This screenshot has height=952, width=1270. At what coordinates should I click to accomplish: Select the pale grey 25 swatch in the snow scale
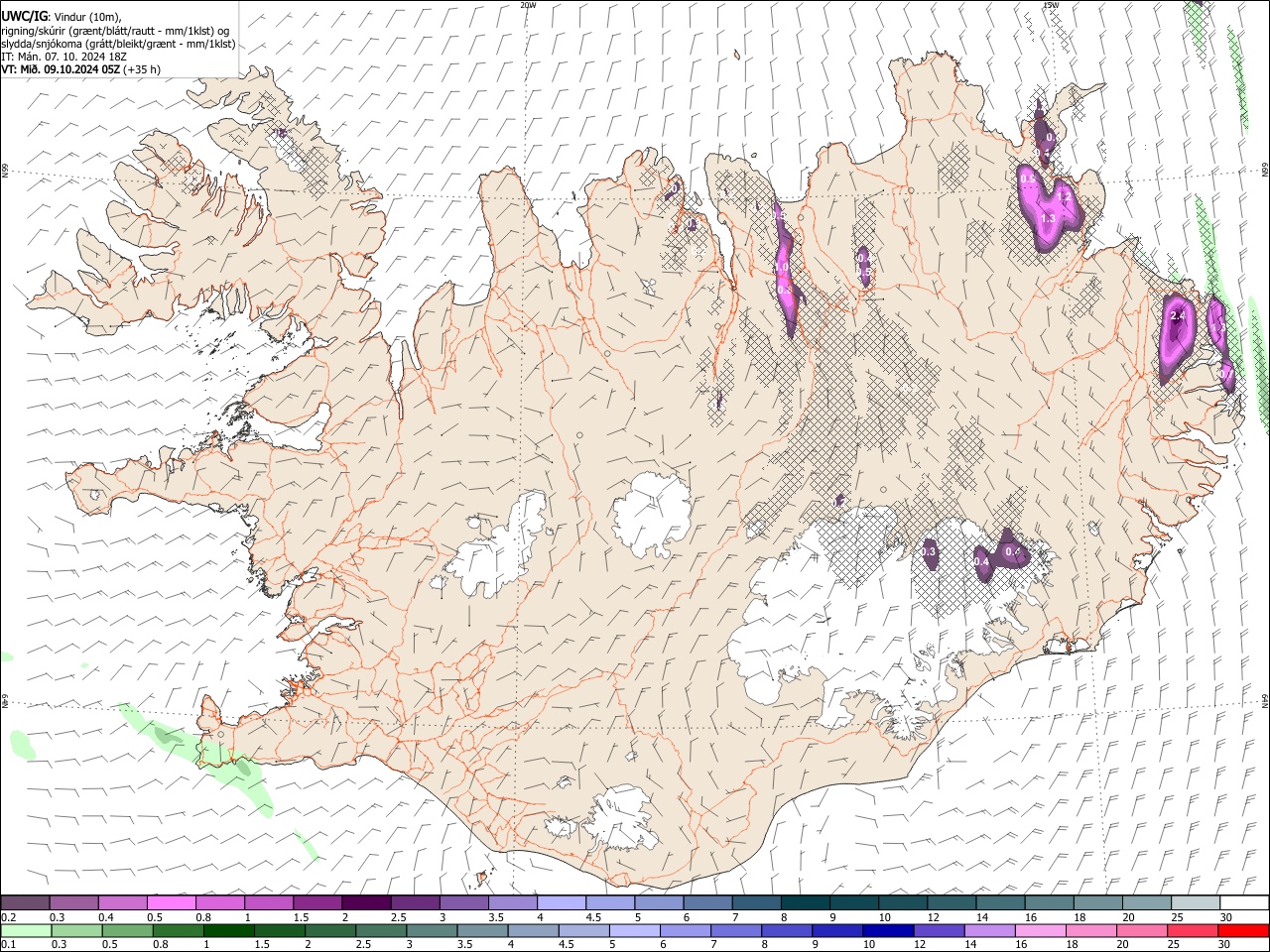pyautogui.click(x=1196, y=903)
